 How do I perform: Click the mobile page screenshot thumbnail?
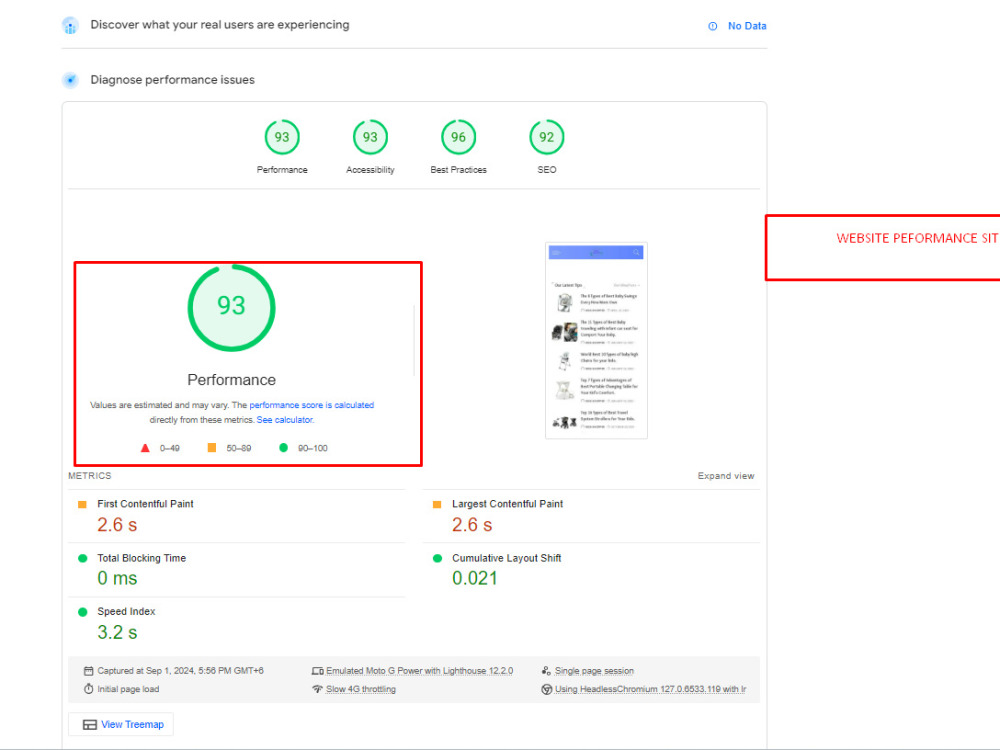[596, 340]
